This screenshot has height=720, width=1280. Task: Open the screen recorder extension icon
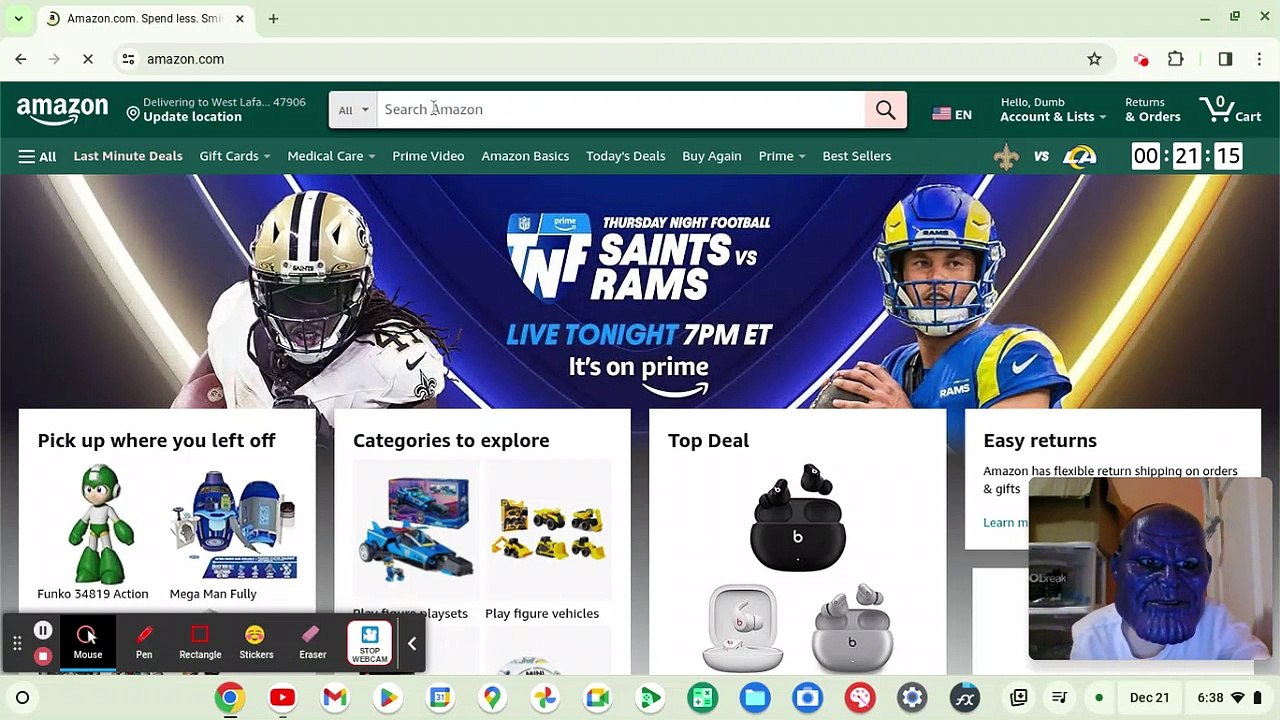[x=1141, y=59]
